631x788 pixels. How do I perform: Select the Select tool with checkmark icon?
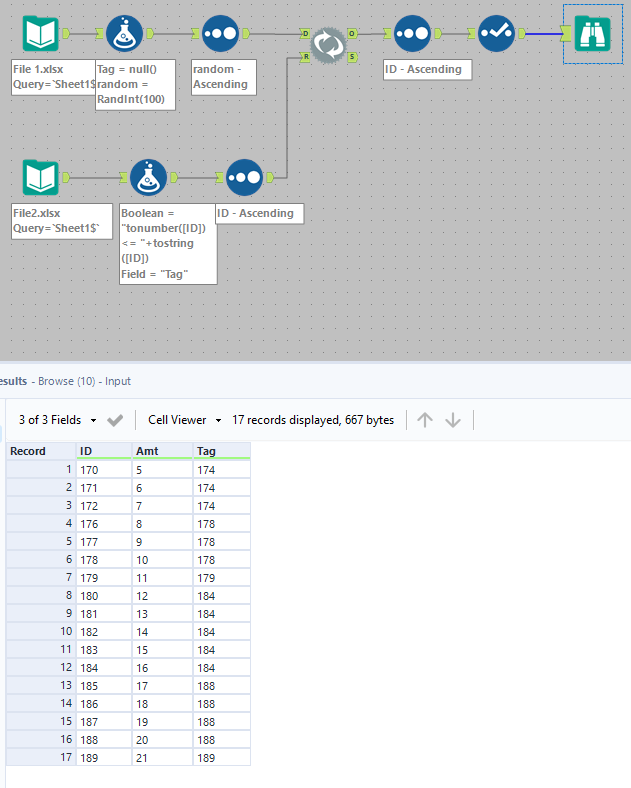pos(496,34)
